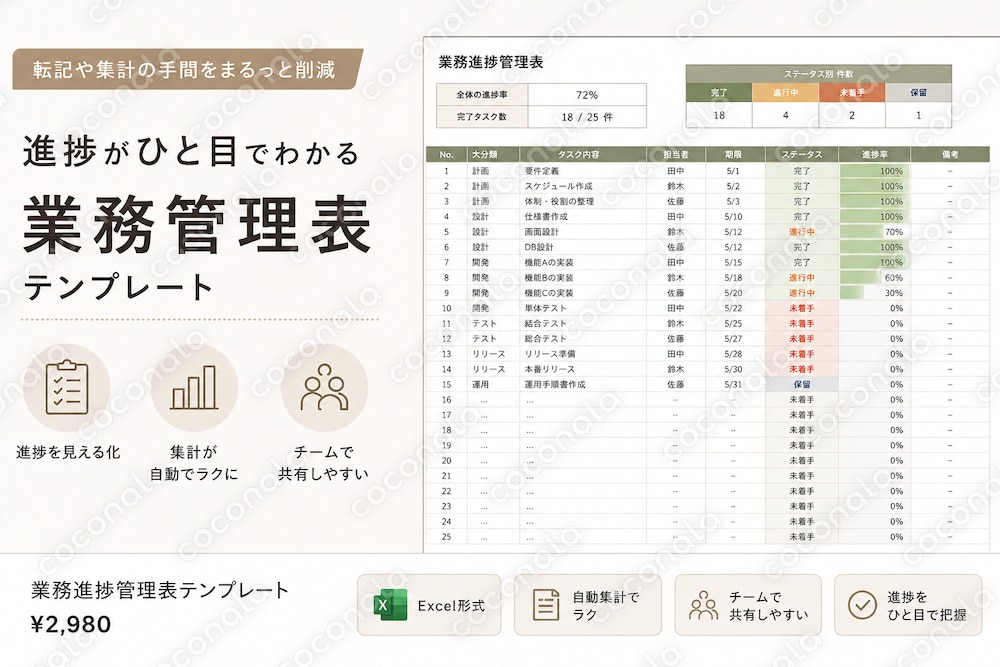Click the 業務進捗管理表テンプレート product name
Image resolution: width=1000 pixels, height=667 pixels.
(160, 590)
